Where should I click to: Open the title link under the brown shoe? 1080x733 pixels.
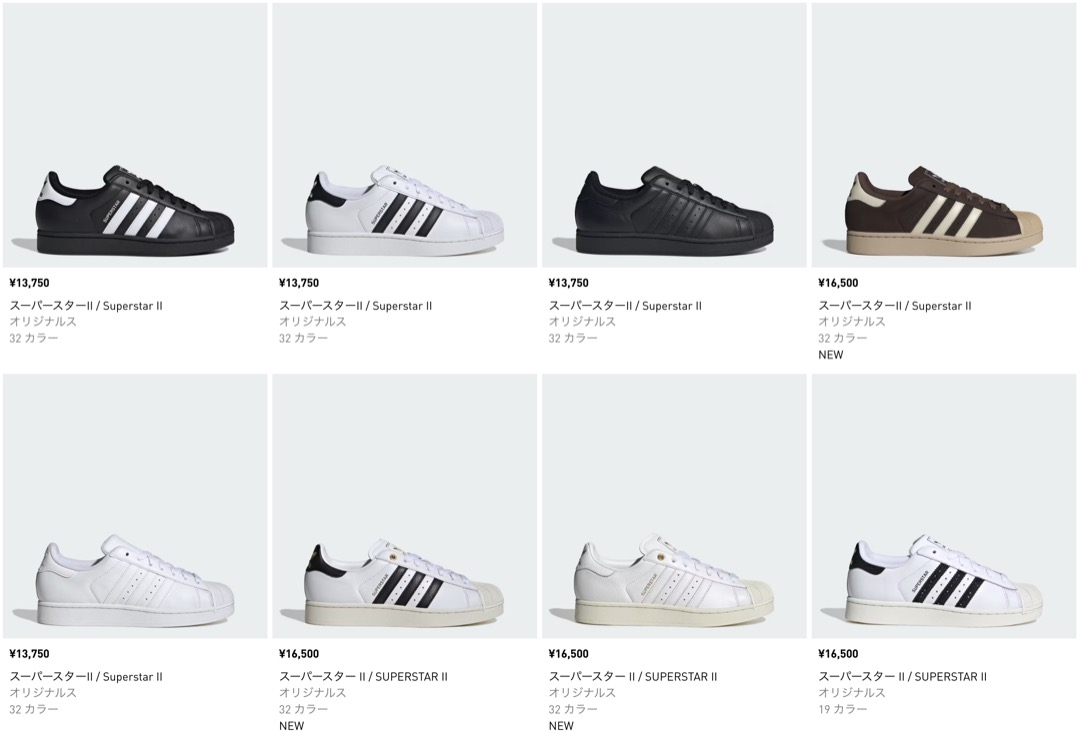894,306
